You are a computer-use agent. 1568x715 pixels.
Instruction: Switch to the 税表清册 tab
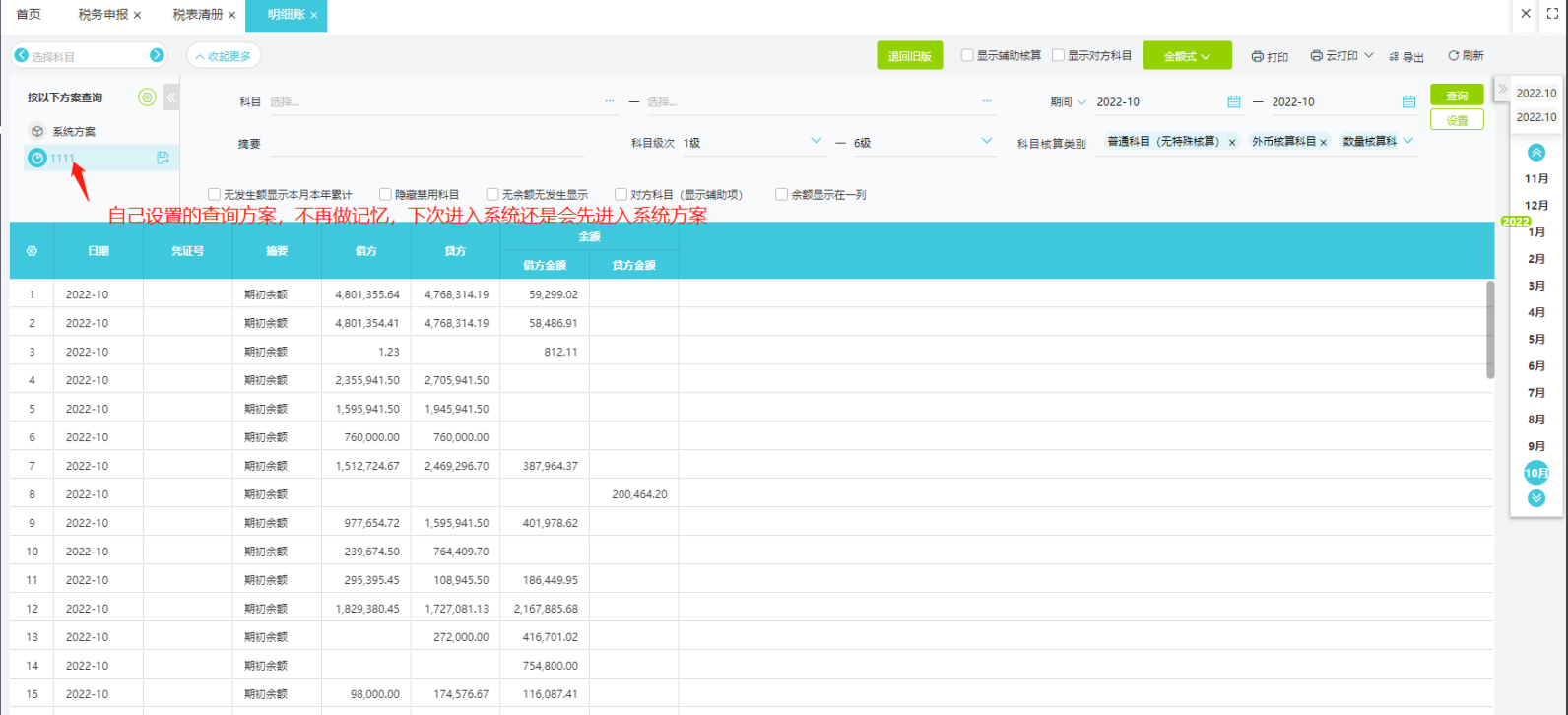point(197,15)
